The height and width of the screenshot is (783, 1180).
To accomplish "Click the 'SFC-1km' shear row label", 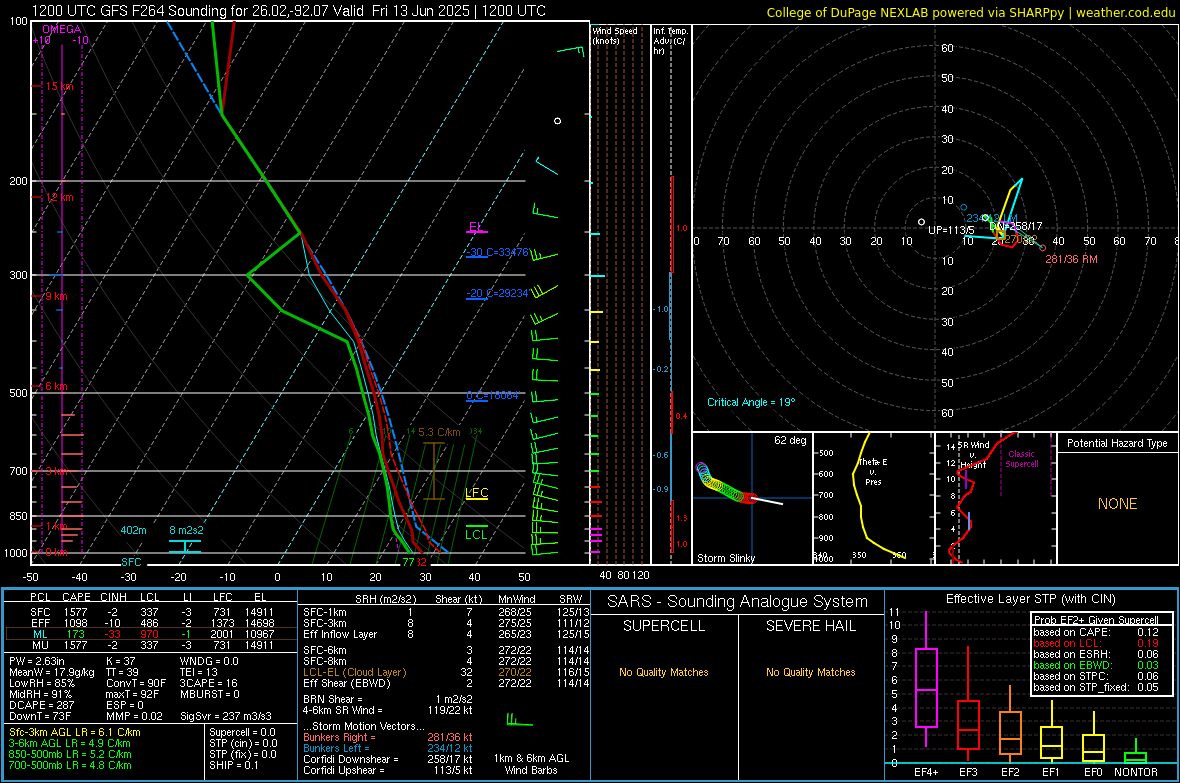I will pyautogui.click(x=324, y=612).
